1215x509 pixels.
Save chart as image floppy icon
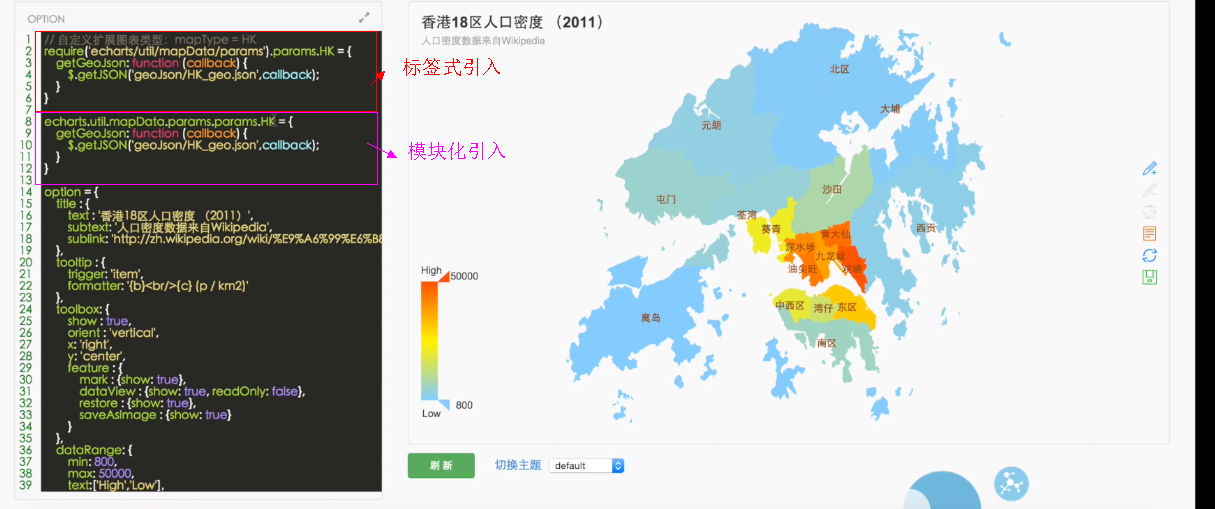1150,277
